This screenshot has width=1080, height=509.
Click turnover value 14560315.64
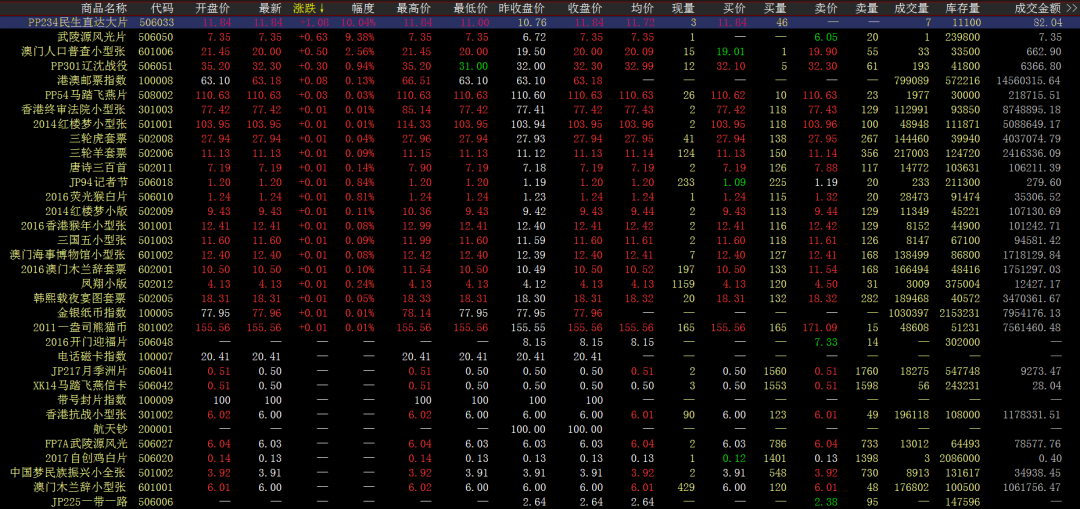pyautogui.click(x=1029, y=81)
